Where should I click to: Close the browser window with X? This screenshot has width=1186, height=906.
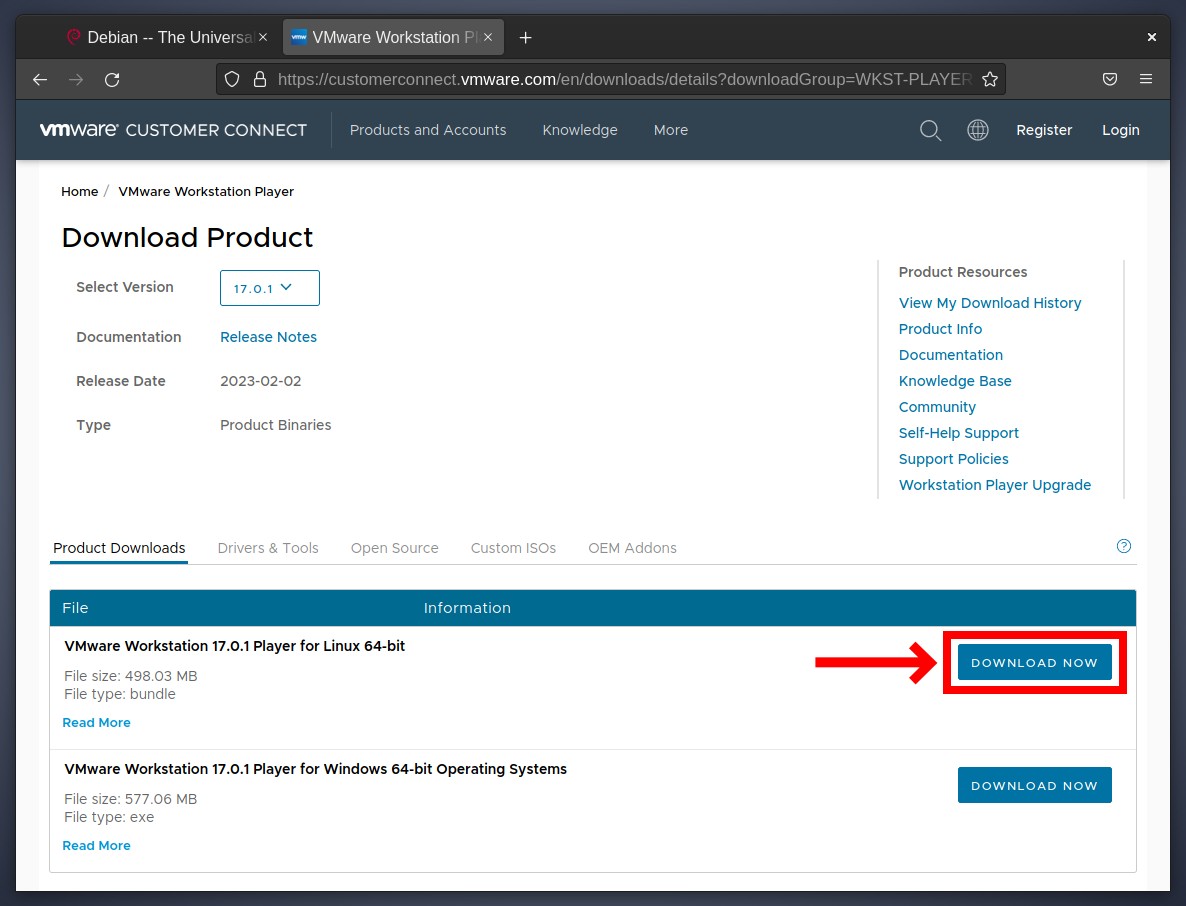[x=1151, y=37]
